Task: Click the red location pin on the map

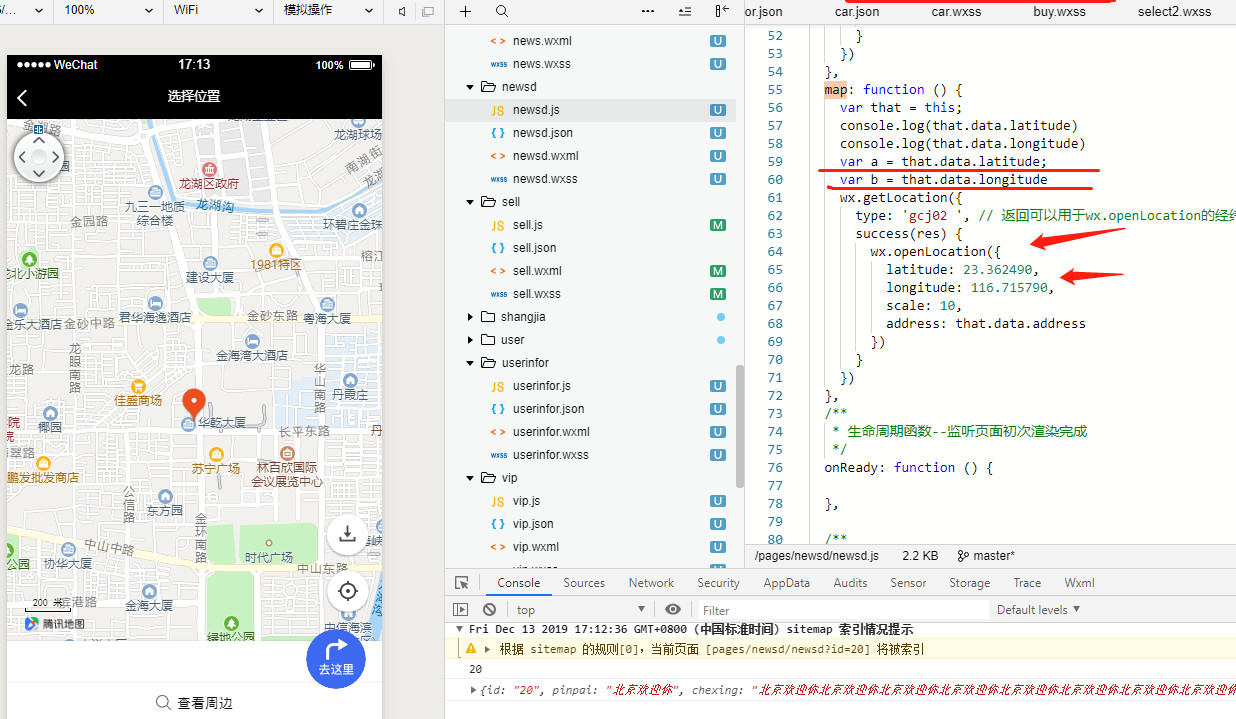Action: pyautogui.click(x=194, y=404)
